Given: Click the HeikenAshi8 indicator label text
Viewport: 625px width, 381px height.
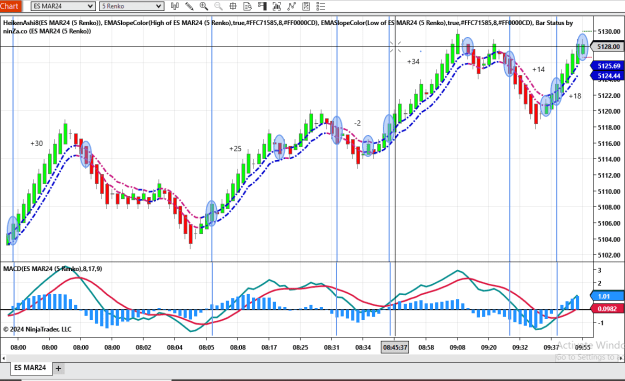Looking at the screenshot, I should [x=52, y=23].
